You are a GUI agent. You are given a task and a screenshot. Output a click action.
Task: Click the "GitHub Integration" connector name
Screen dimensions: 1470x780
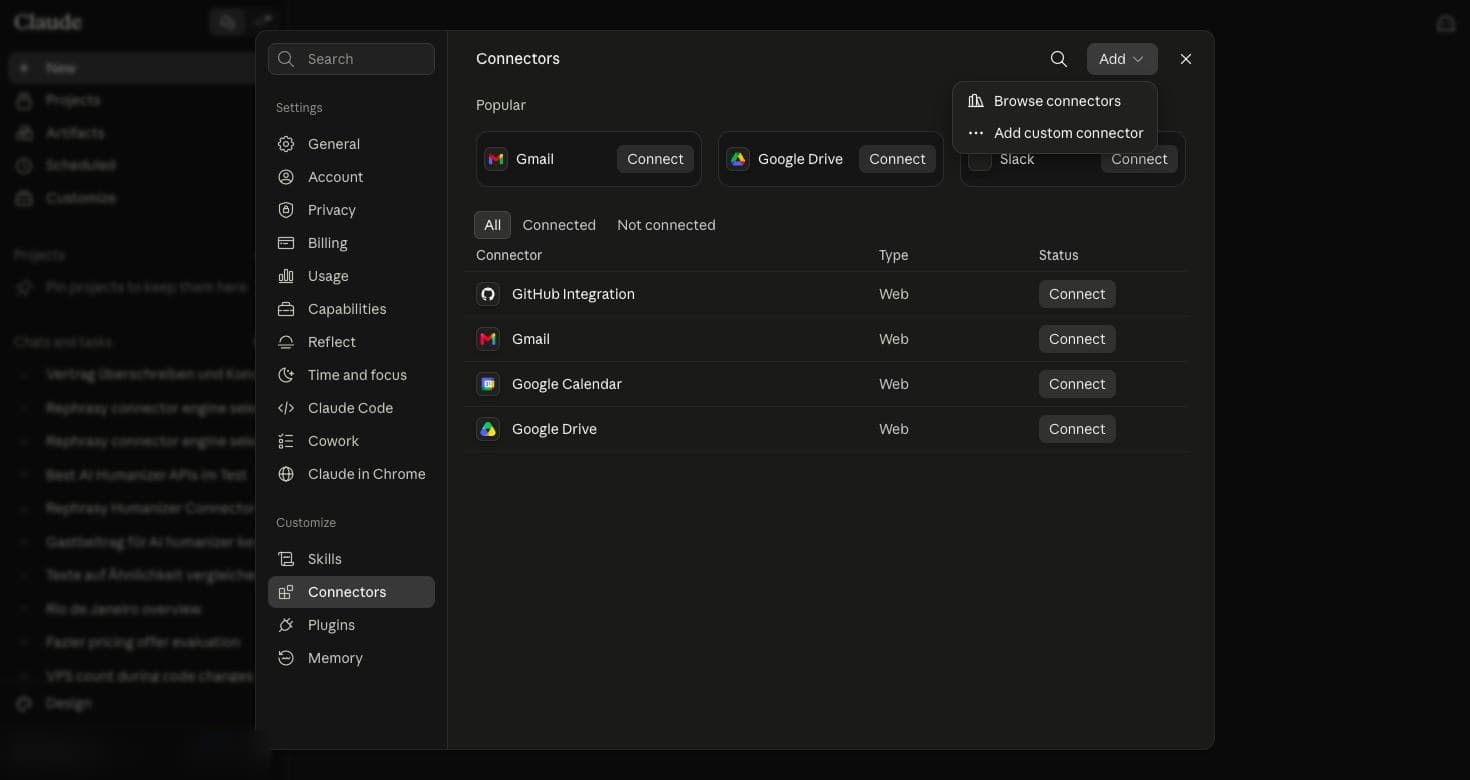573,294
